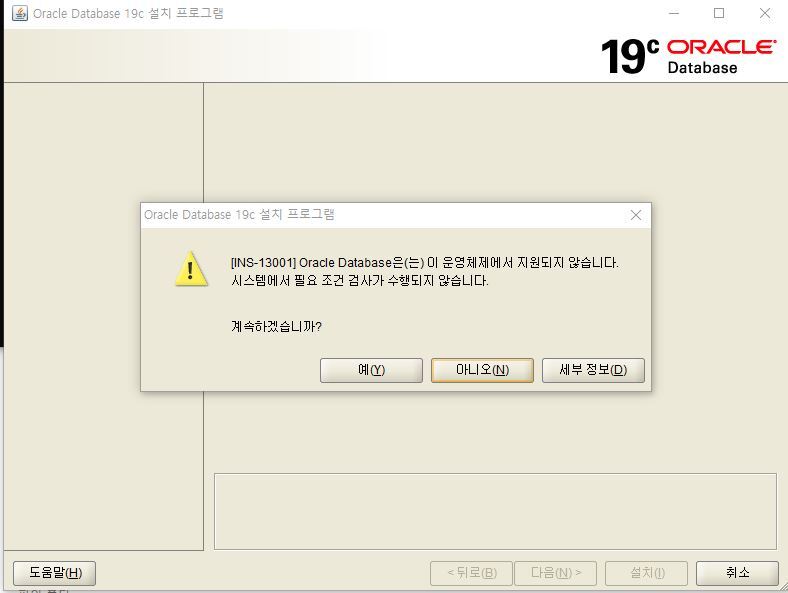Click the disabled 뒤로(B) back button

click(x=471, y=573)
